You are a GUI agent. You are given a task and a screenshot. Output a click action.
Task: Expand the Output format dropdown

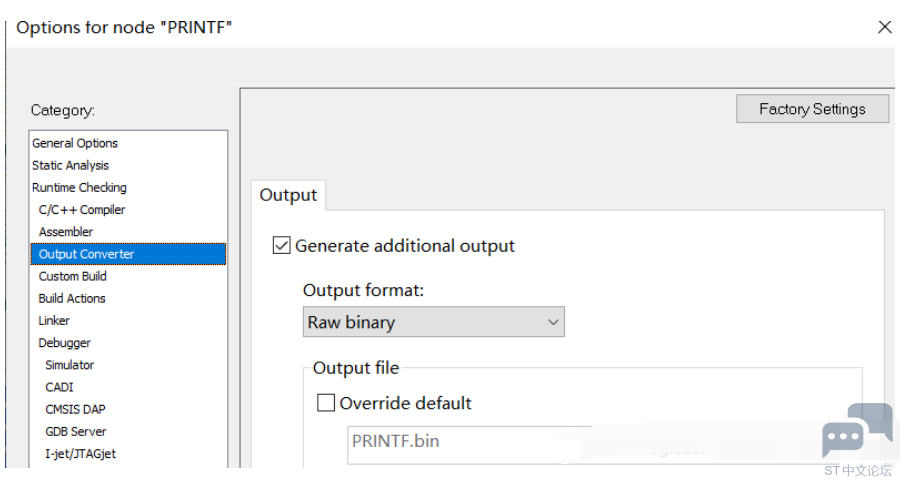(x=433, y=322)
